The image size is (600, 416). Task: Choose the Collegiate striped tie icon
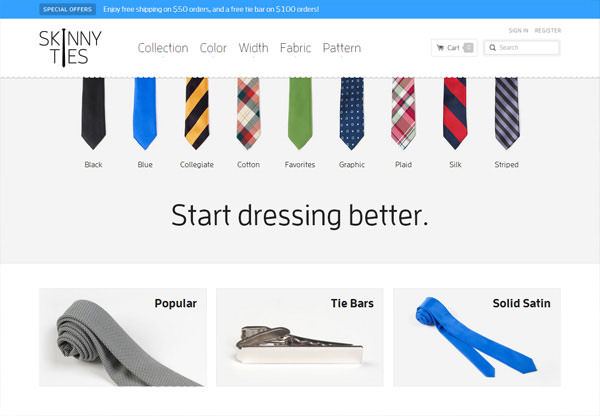(x=197, y=113)
